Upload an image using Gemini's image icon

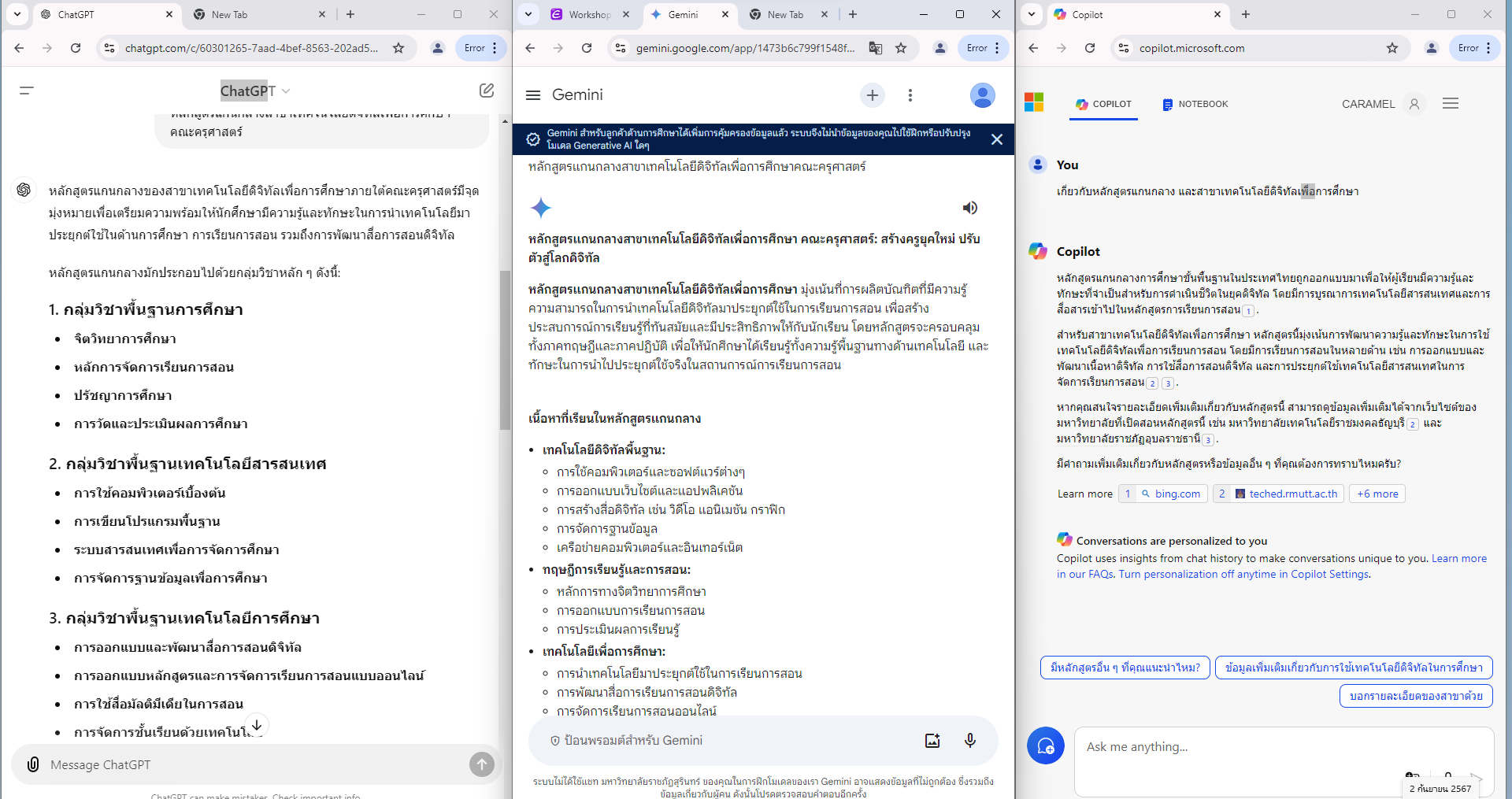[x=932, y=740]
